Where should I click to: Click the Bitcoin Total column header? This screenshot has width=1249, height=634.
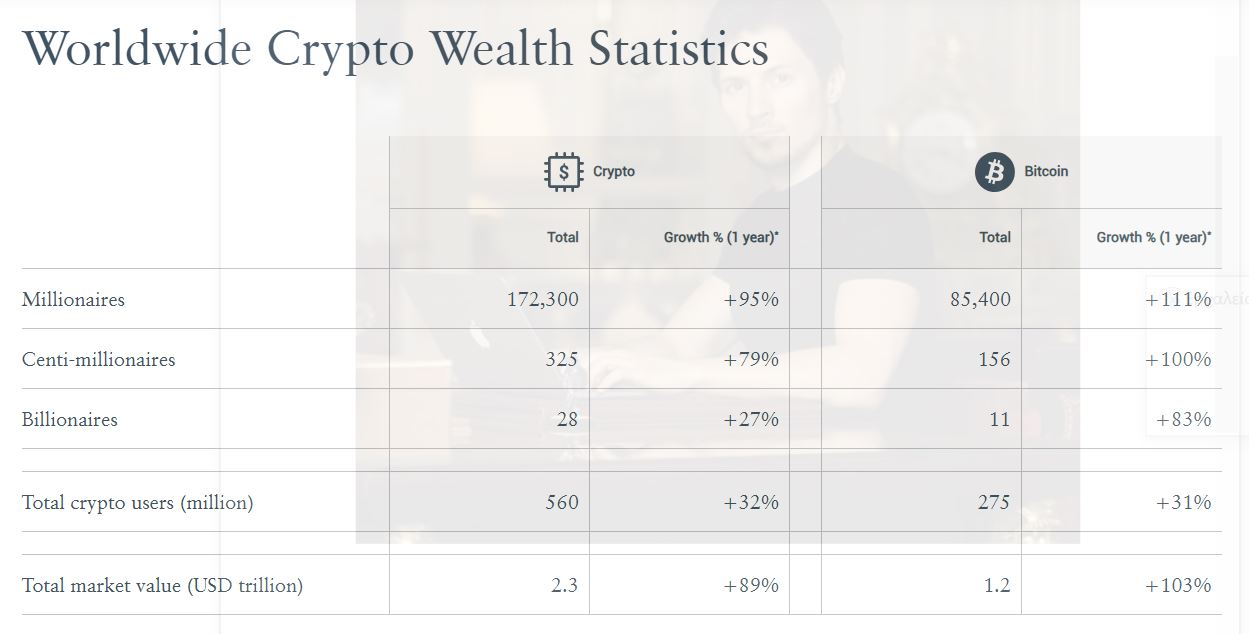tap(995, 238)
